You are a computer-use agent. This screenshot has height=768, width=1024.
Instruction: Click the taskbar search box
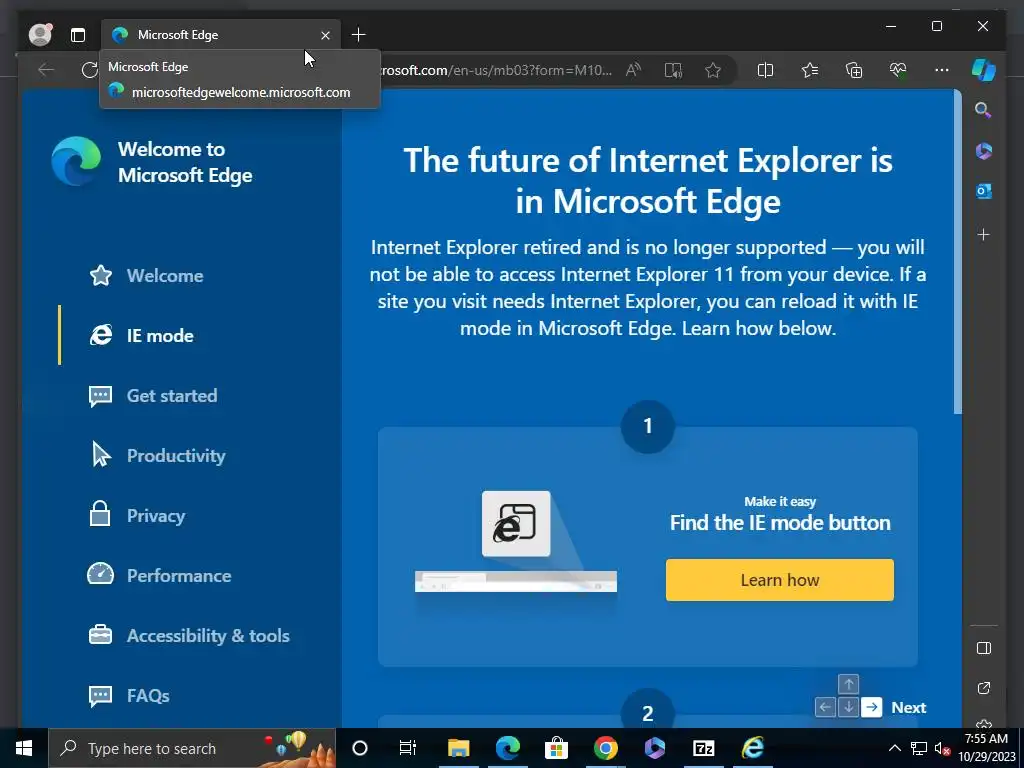pyautogui.click(x=192, y=748)
